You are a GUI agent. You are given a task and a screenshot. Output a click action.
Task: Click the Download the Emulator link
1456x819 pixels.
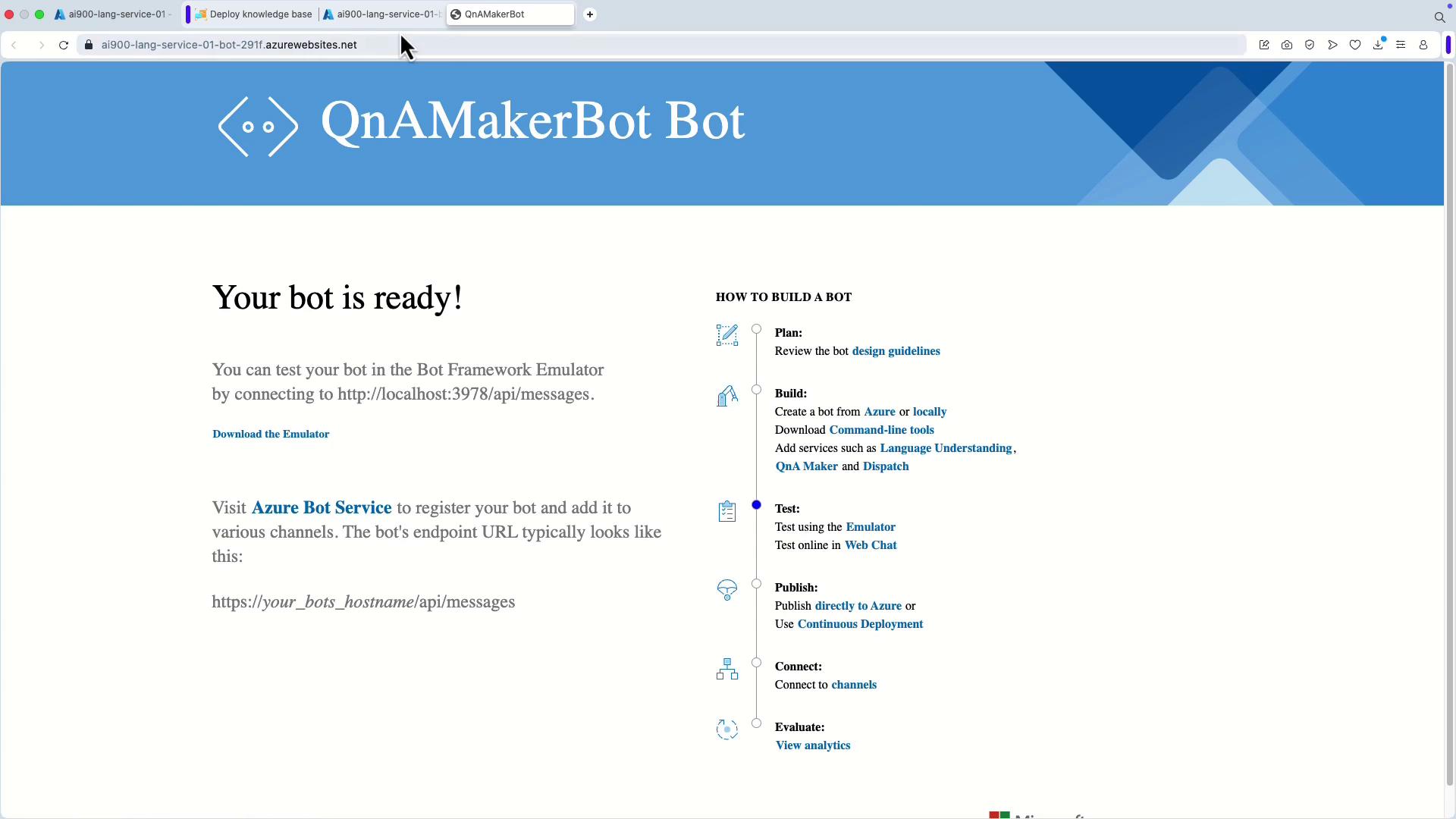pyautogui.click(x=271, y=434)
